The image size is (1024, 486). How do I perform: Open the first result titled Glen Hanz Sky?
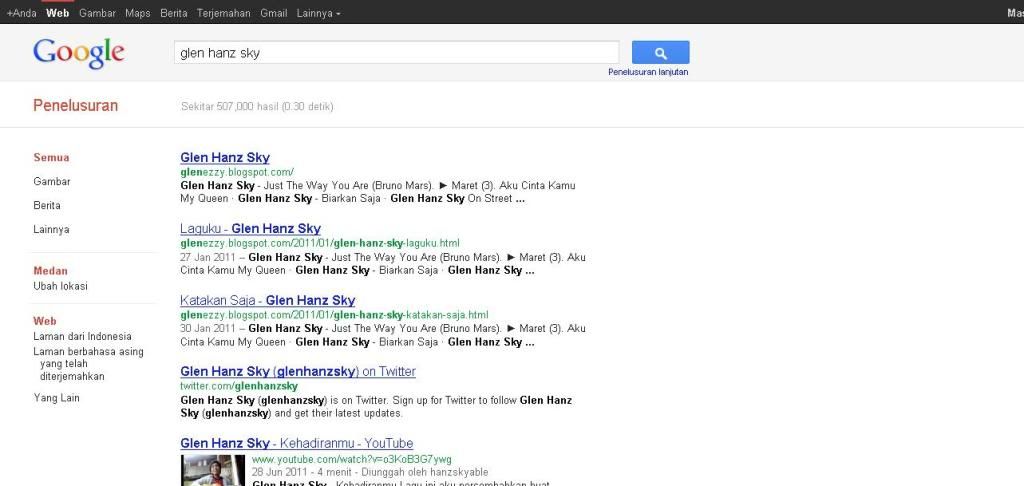click(x=225, y=157)
